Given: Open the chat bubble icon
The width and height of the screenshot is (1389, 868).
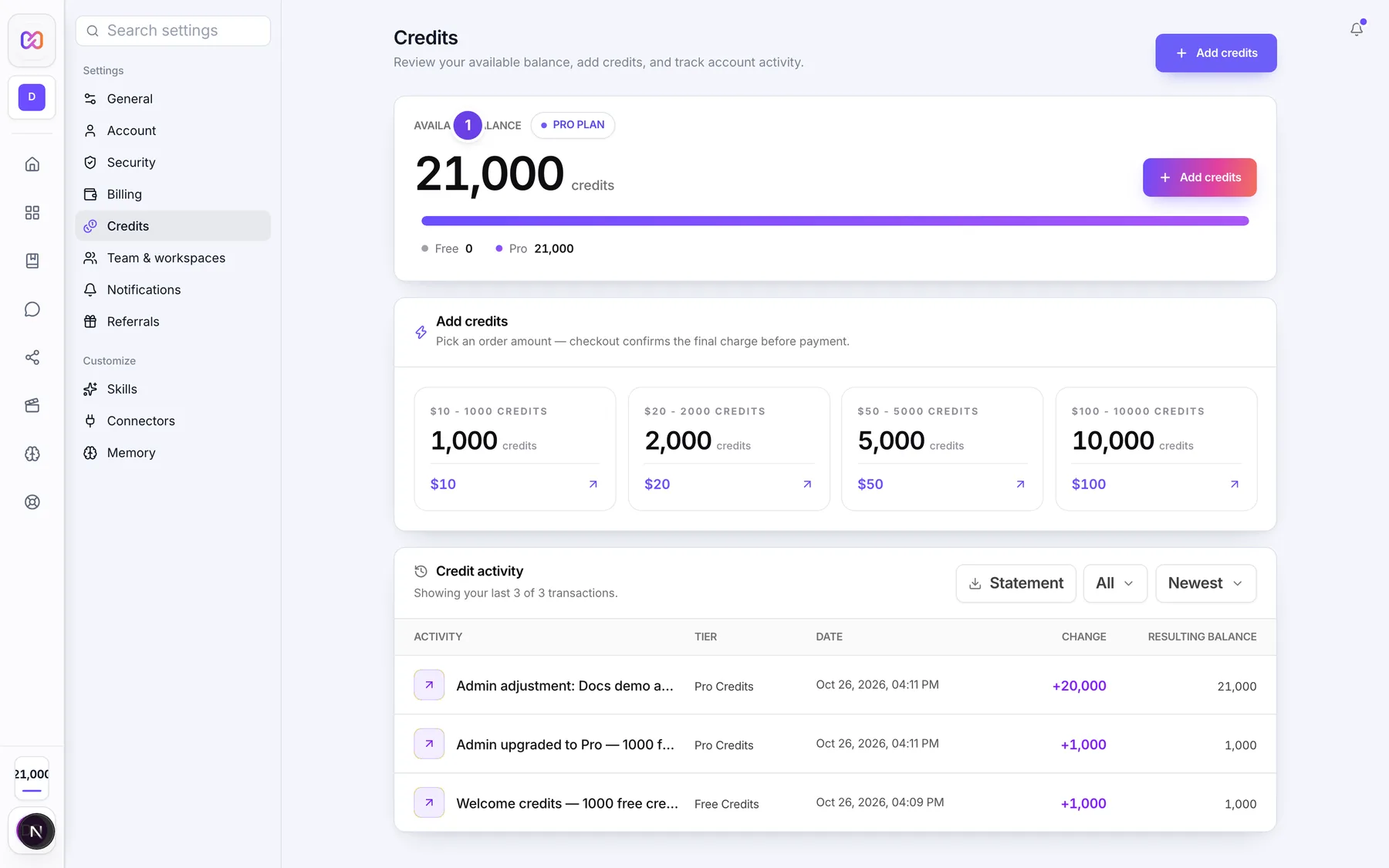Looking at the screenshot, I should pyautogui.click(x=32, y=309).
